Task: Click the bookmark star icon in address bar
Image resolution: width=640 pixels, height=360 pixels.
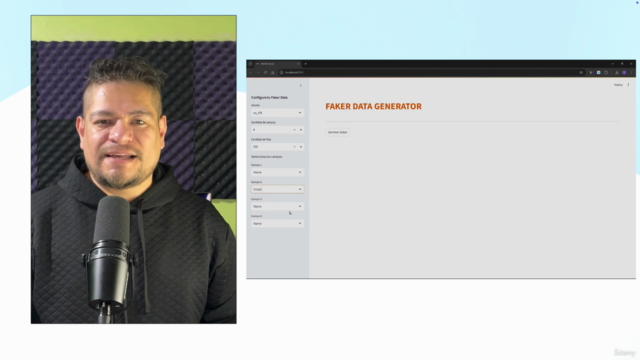Action: pyautogui.click(x=581, y=72)
